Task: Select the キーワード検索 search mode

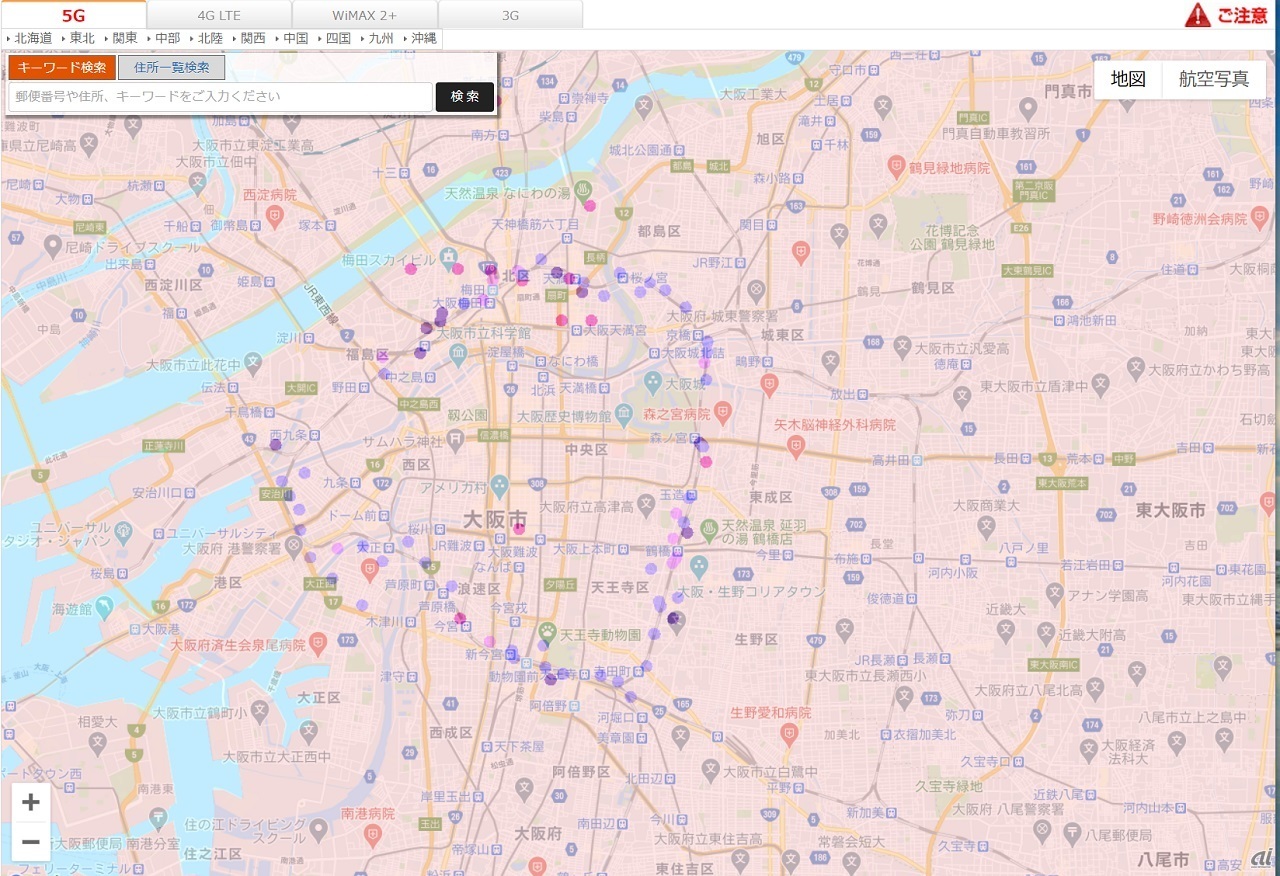Action: coord(62,67)
